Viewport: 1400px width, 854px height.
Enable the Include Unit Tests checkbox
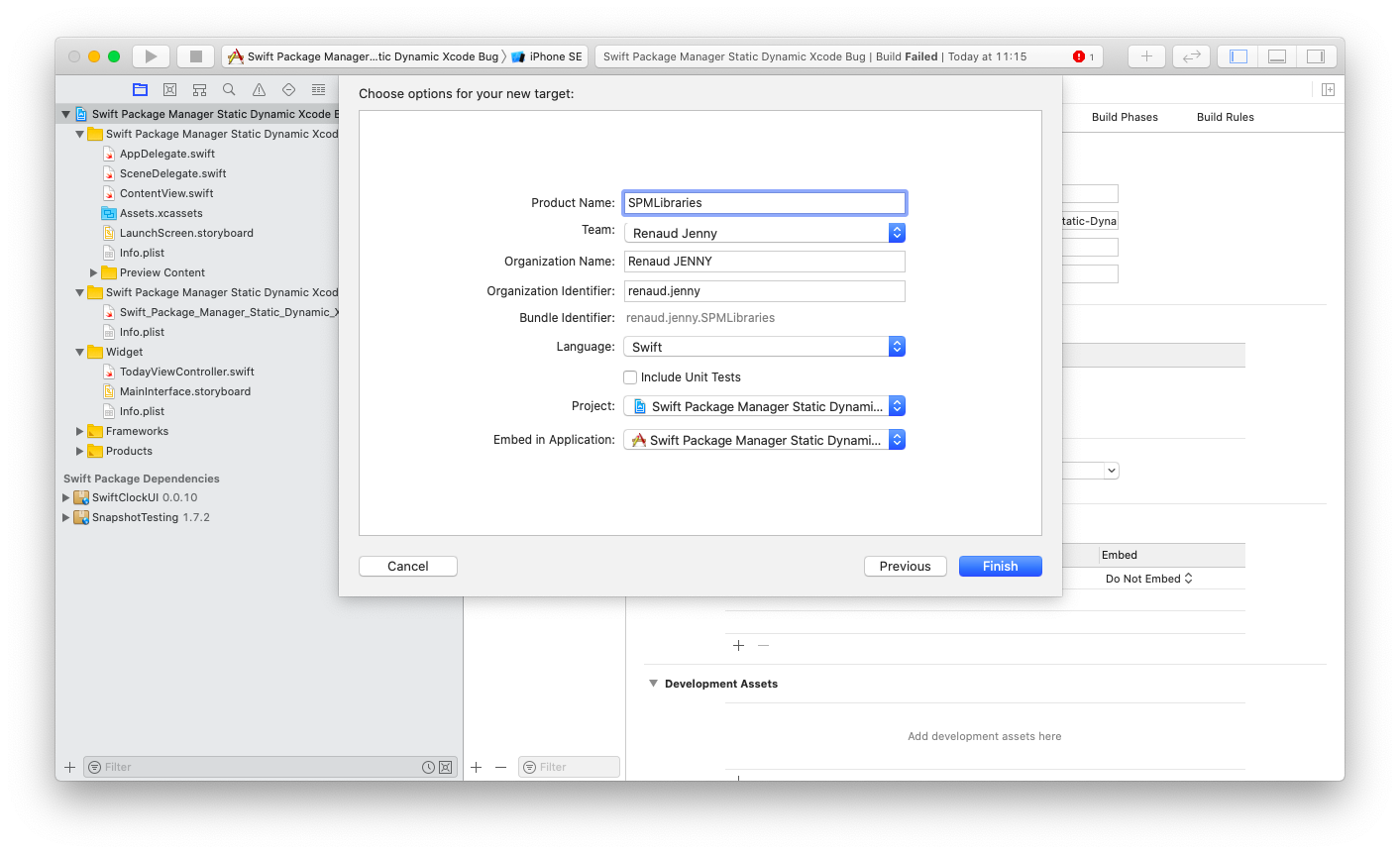pyautogui.click(x=630, y=377)
